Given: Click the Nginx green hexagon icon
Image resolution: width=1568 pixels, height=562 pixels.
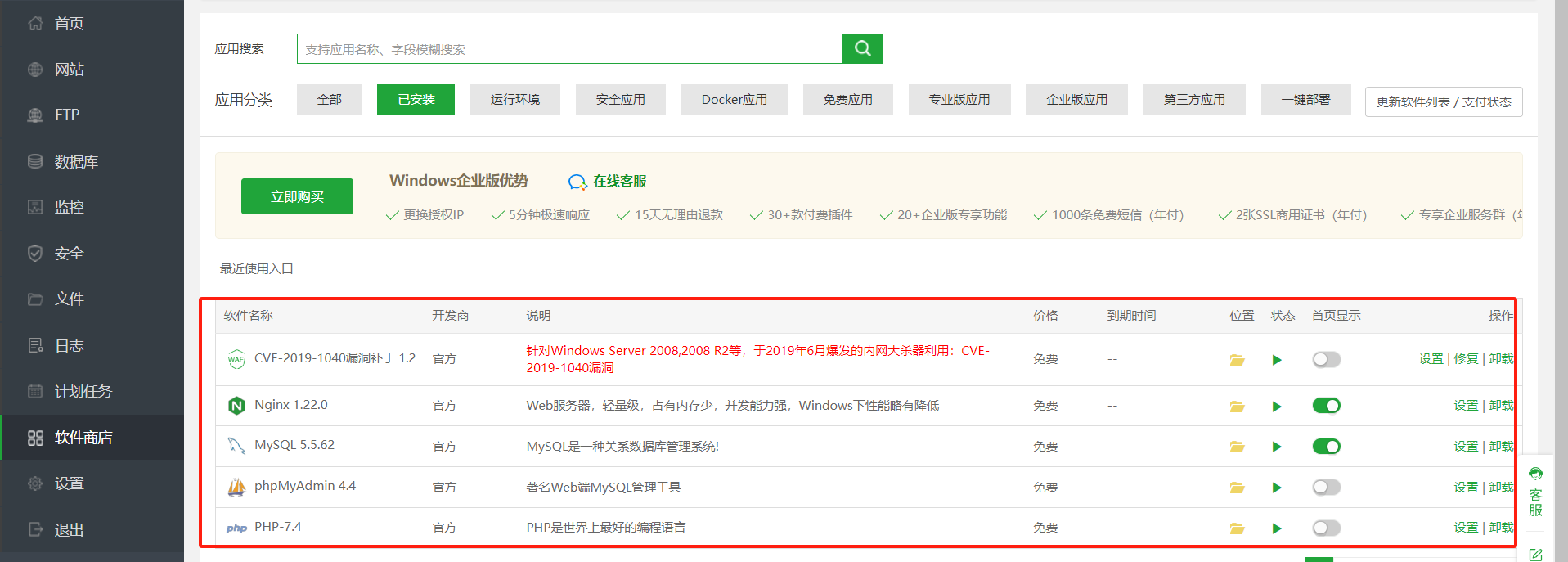Looking at the screenshot, I should click(x=236, y=406).
